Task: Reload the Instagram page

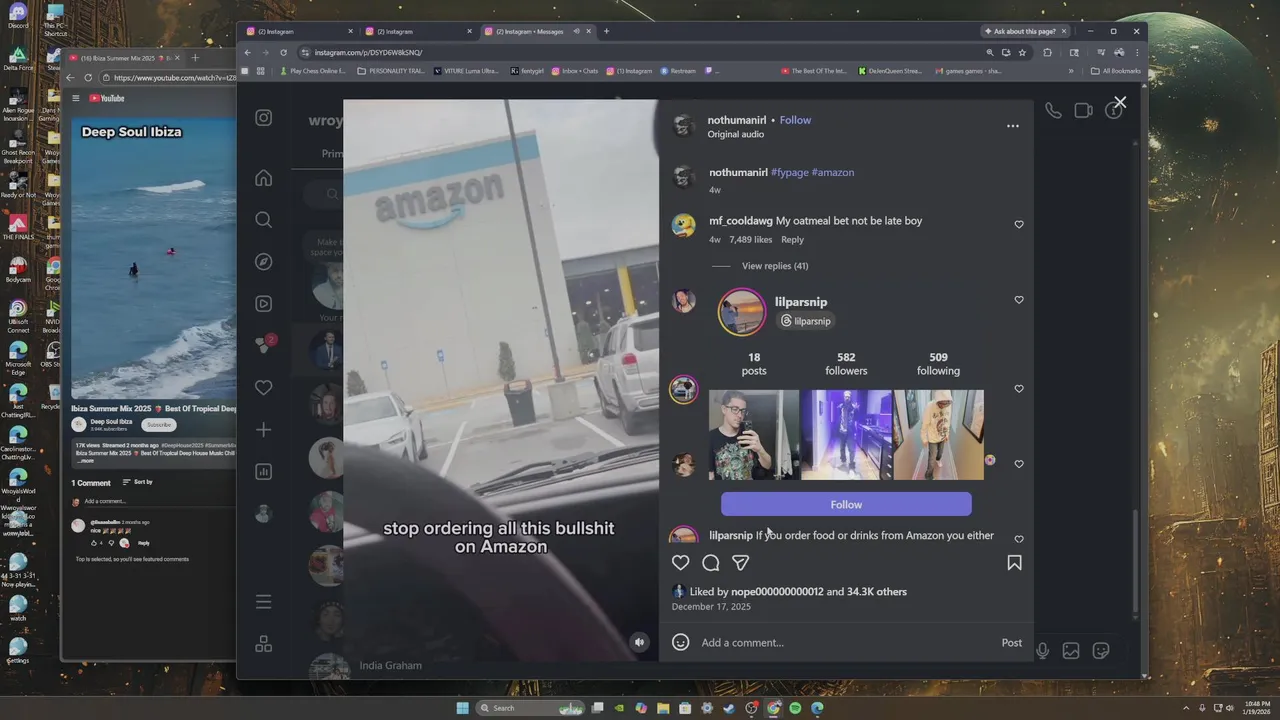Action: point(283,52)
